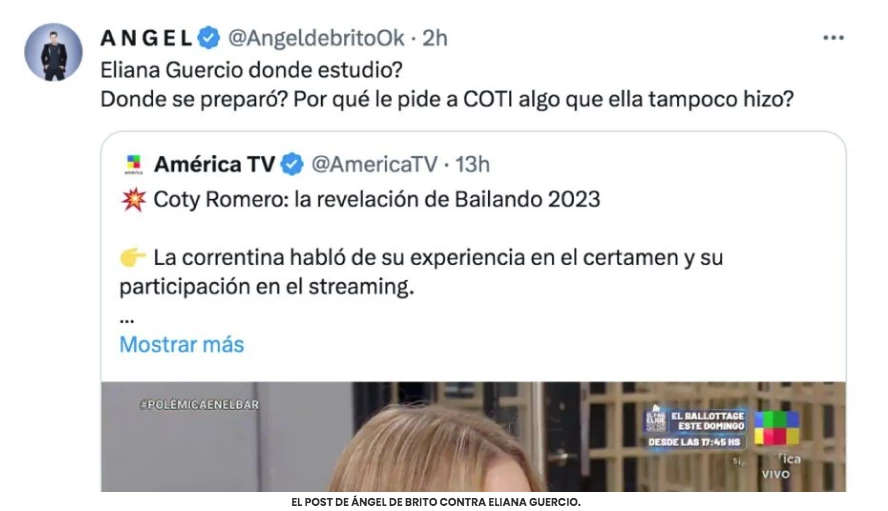
Task: Click the collision emoji before Coty Romero
Action: tap(134, 200)
